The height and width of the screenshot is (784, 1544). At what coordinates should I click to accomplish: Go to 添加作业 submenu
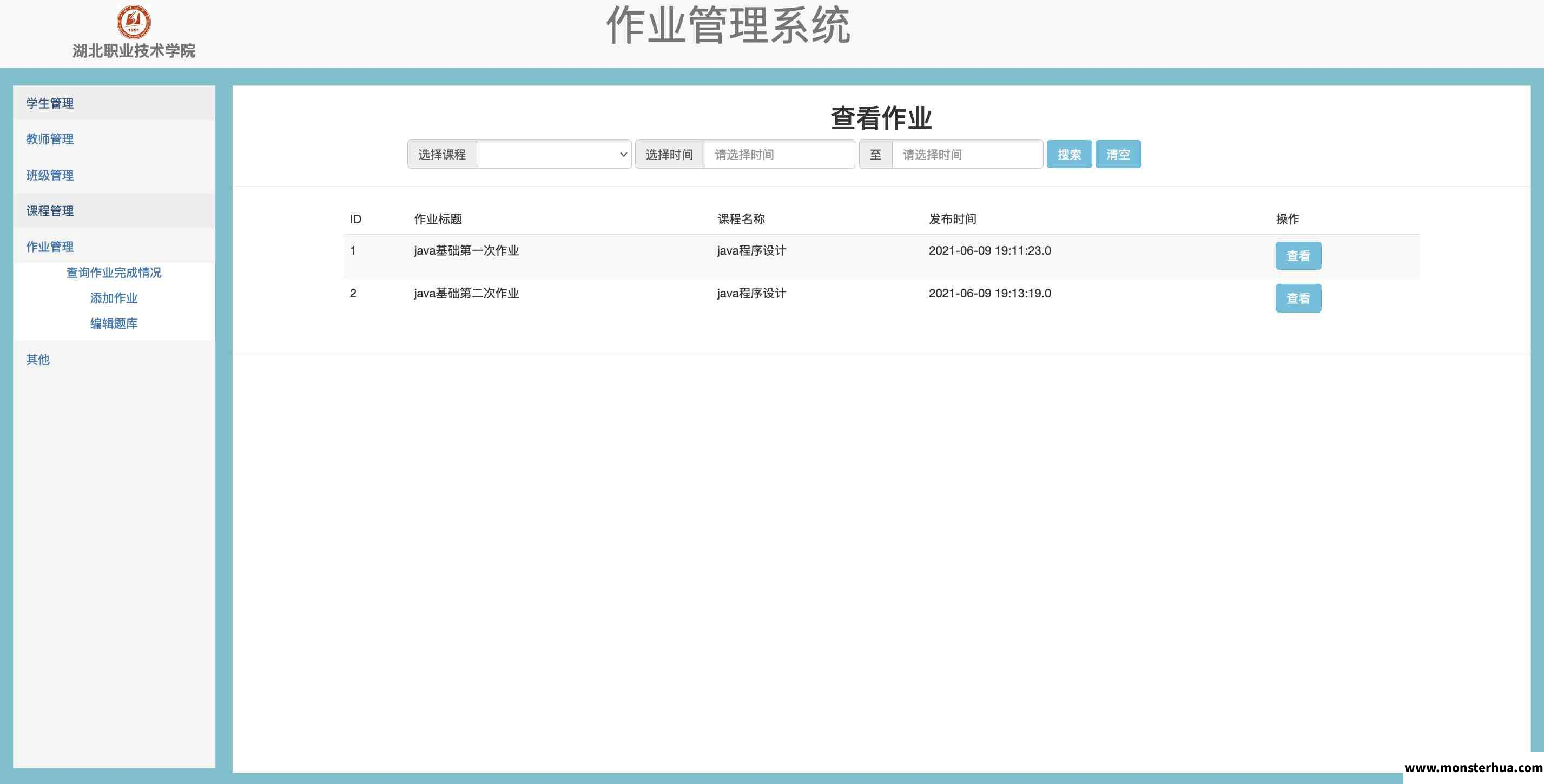(x=114, y=298)
